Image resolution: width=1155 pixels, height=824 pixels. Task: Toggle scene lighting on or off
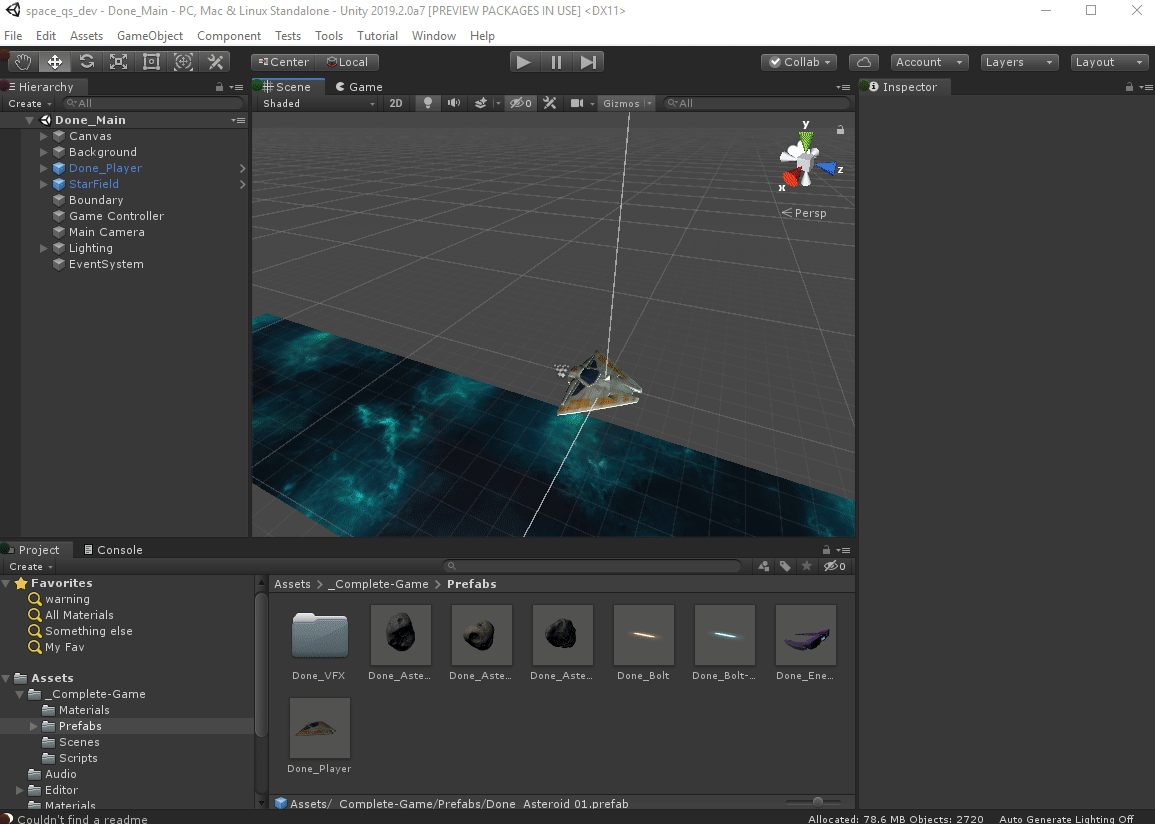pos(428,103)
